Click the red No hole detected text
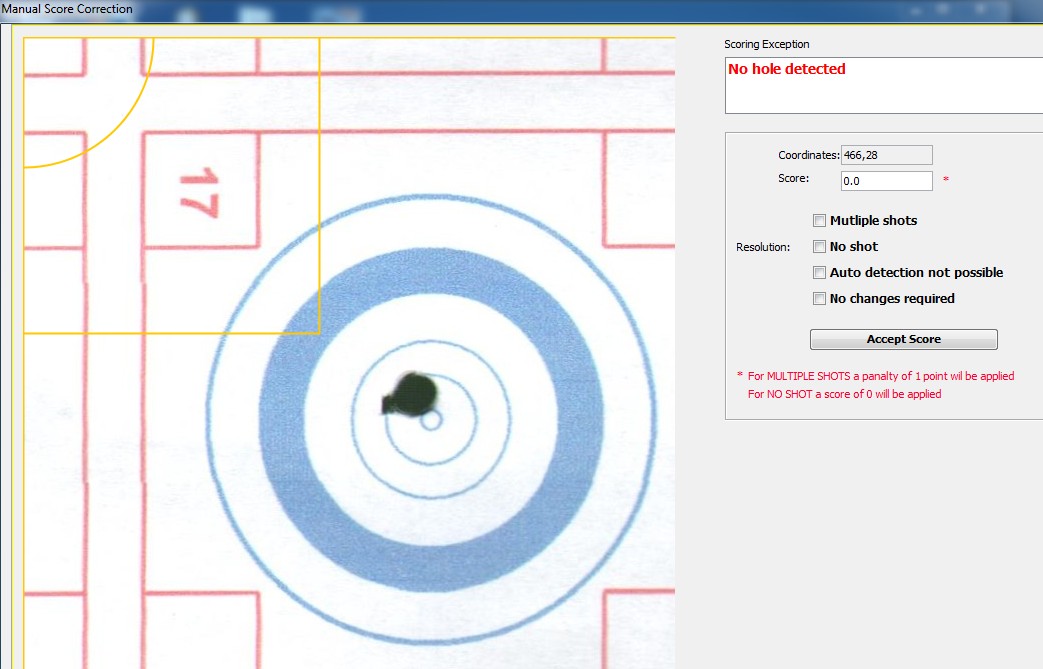The width and height of the screenshot is (1043, 669). pyautogui.click(x=786, y=69)
